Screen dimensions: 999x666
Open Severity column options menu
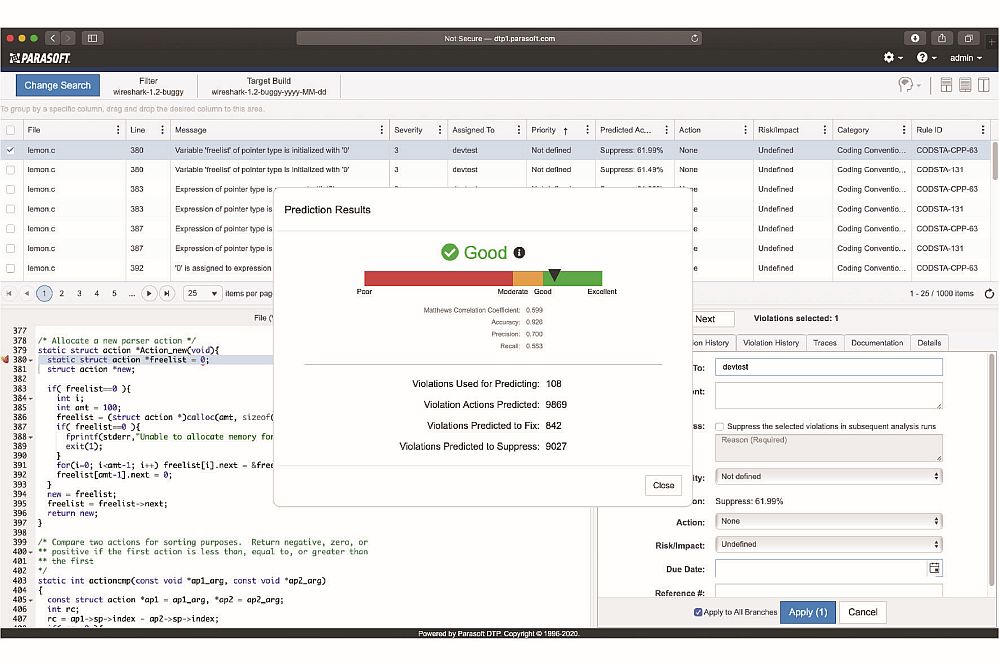click(x=440, y=130)
